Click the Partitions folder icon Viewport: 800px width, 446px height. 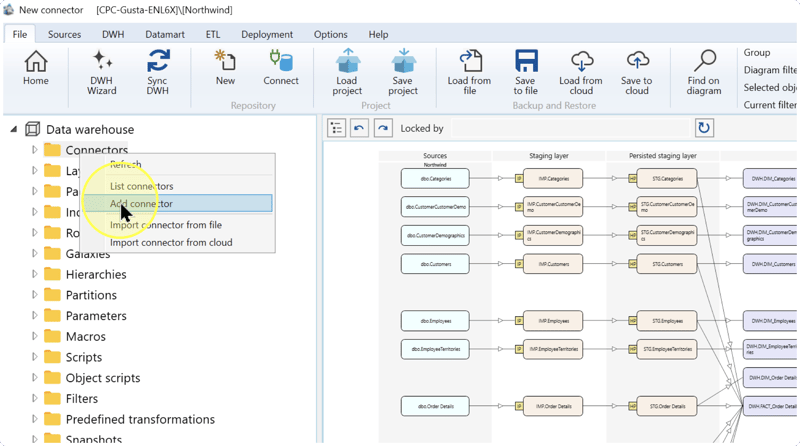pyautogui.click(x=52, y=295)
